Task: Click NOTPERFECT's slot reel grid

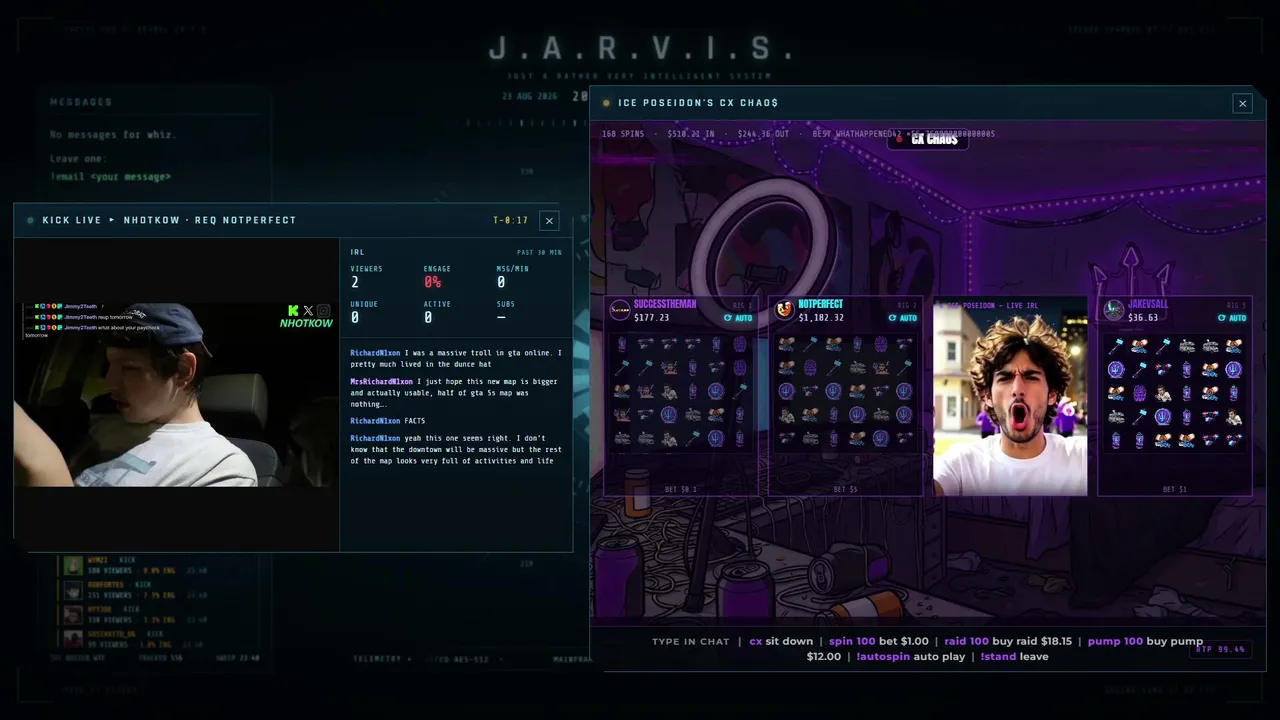Action: (845, 392)
